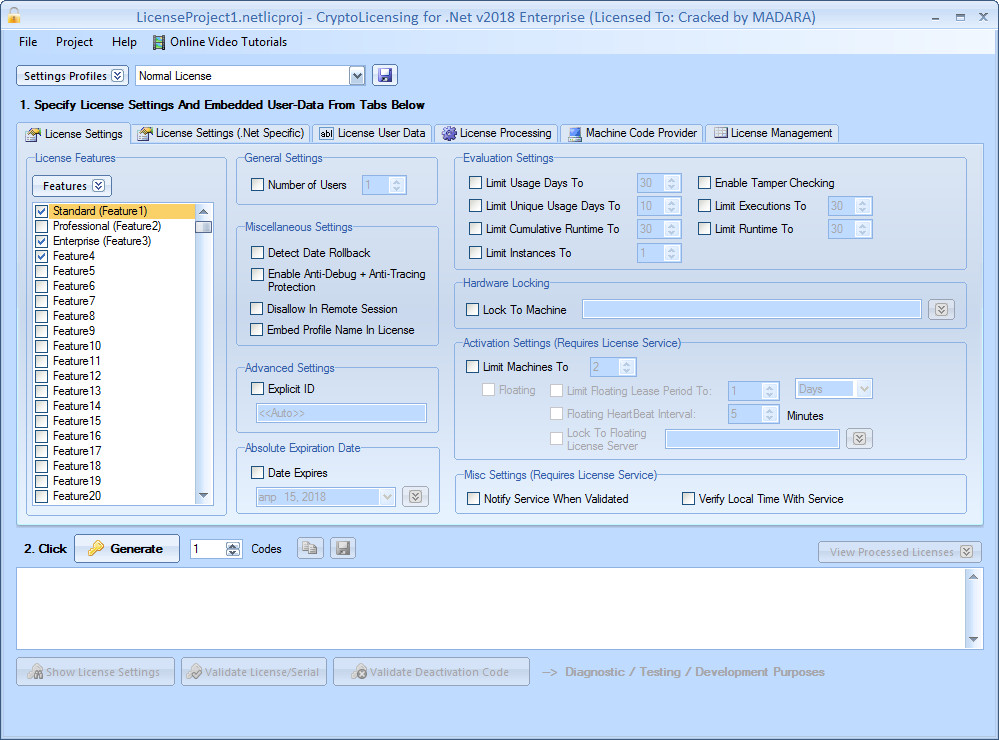Enable the Date Expires checkbox
This screenshot has height=740, width=999.
point(257,473)
